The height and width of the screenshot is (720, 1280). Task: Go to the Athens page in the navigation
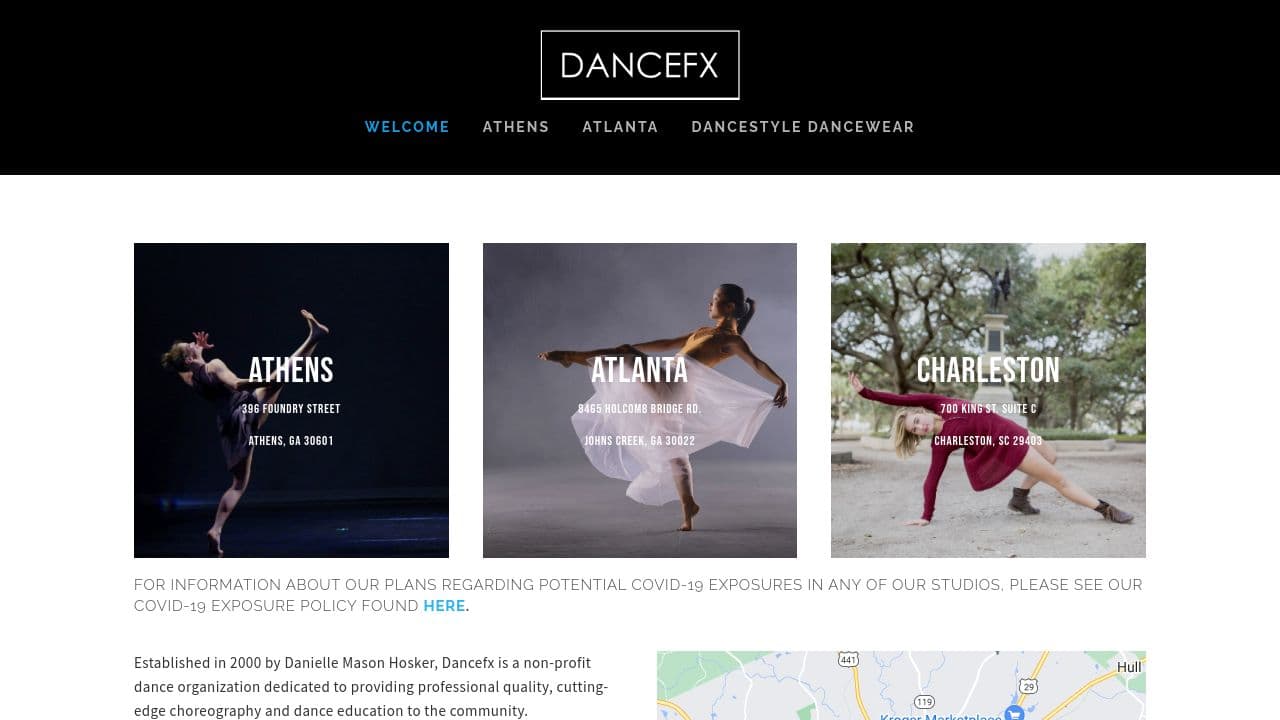pos(516,127)
